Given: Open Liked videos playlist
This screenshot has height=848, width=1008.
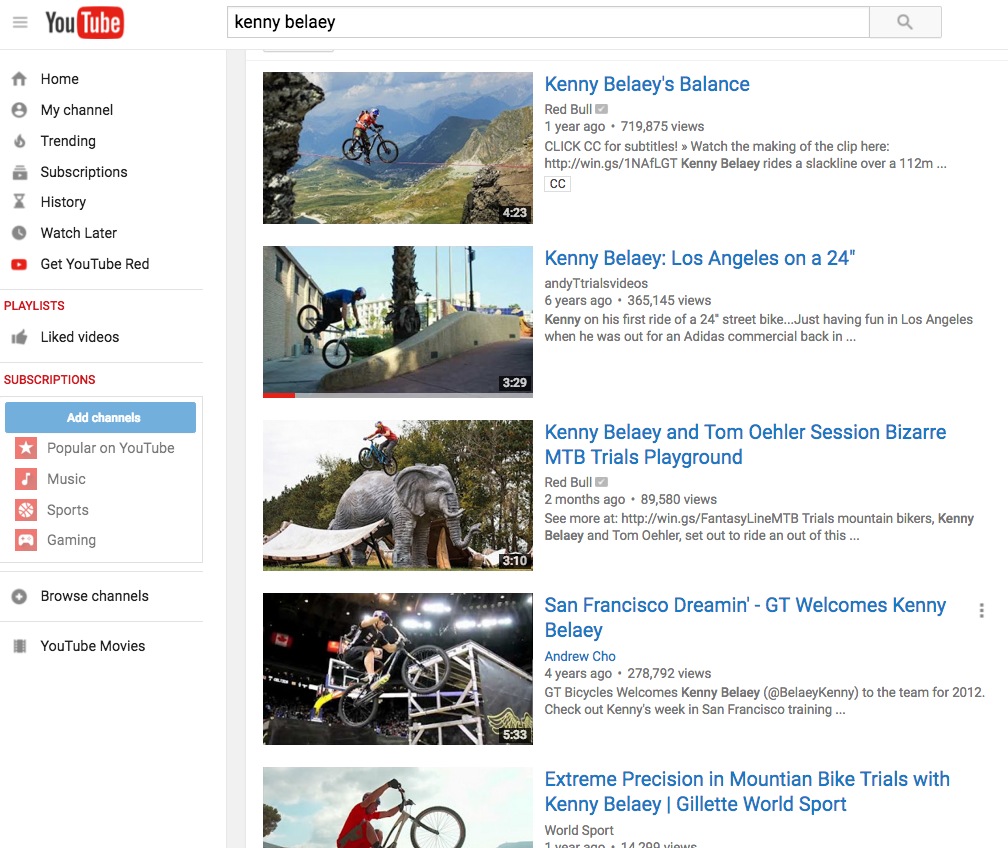Looking at the screenshot, I should click(x=80, y=337).
